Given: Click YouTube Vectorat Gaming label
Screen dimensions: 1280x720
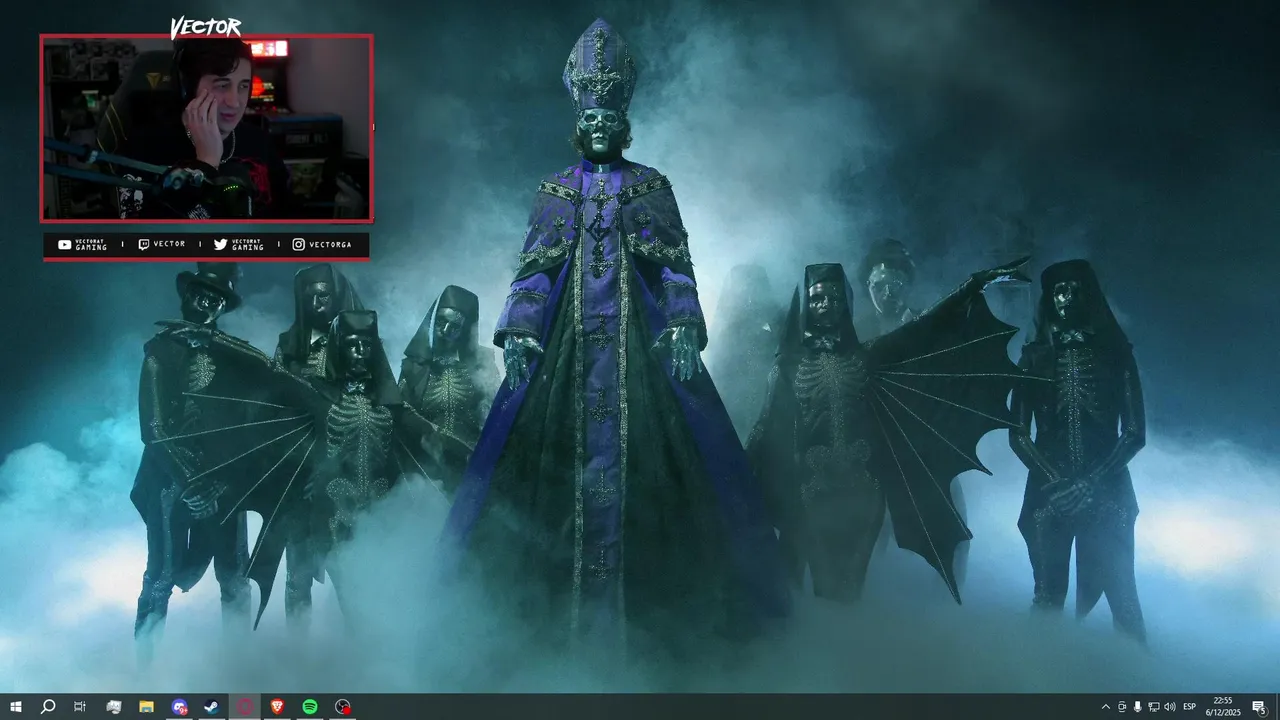Looking at the screenshot, I should pyautogui.click(x=83, y=244).
